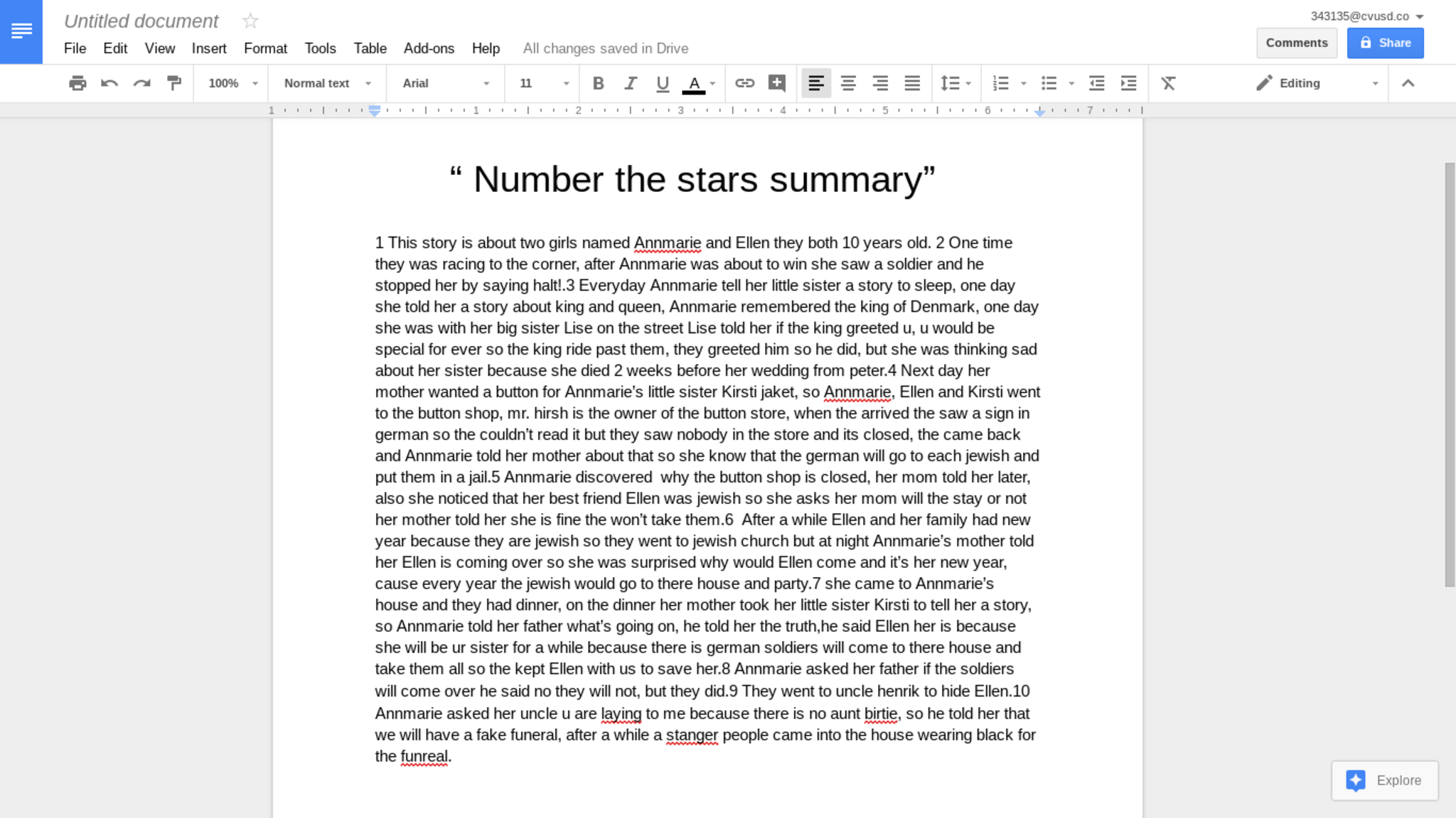Image resolution: width=1456 pixels, height=818 pixels.
Task: Star the Untitled document
Action: tap(250, 21)
